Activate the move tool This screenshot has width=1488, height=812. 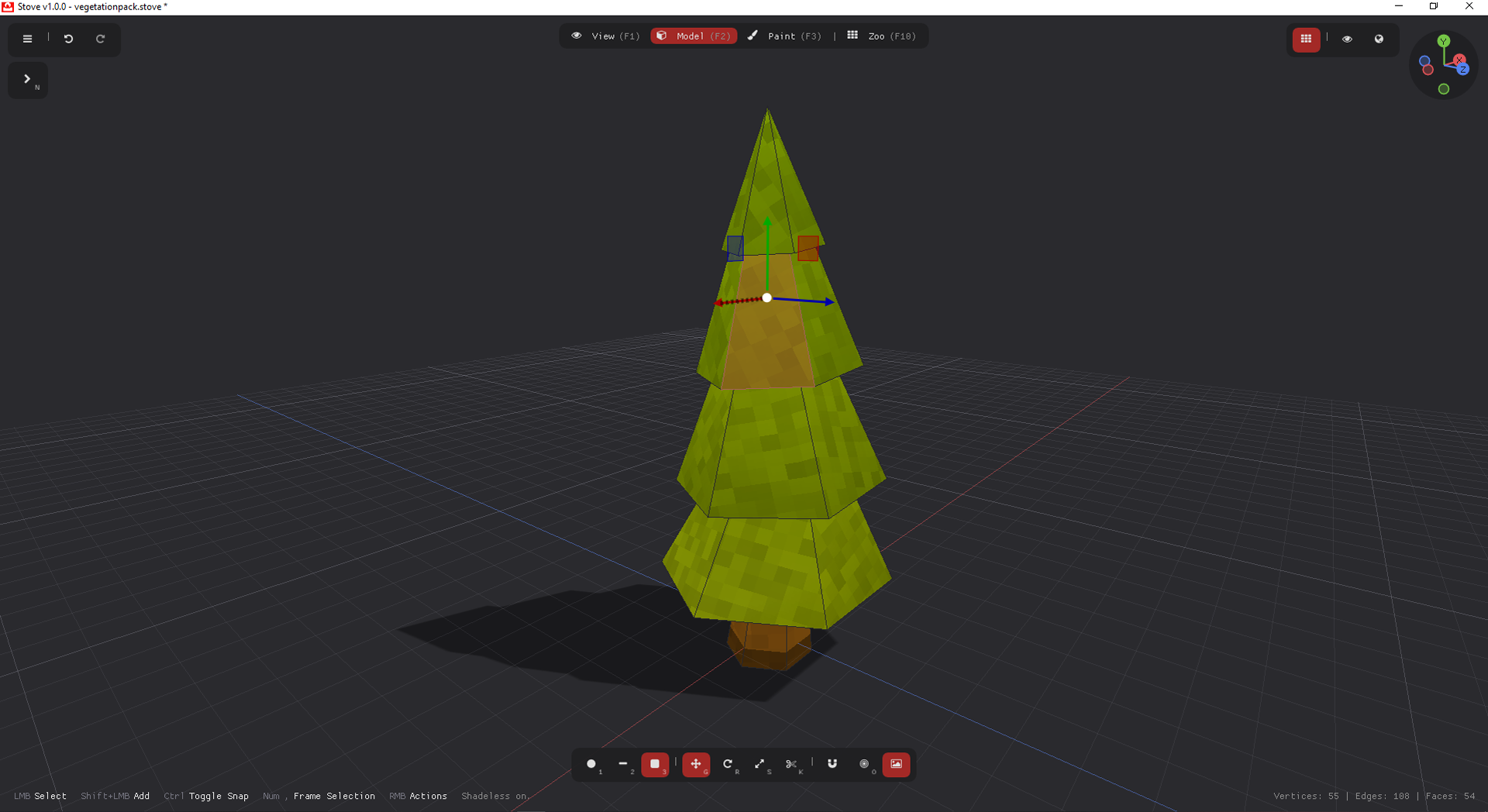pos(696,765)
